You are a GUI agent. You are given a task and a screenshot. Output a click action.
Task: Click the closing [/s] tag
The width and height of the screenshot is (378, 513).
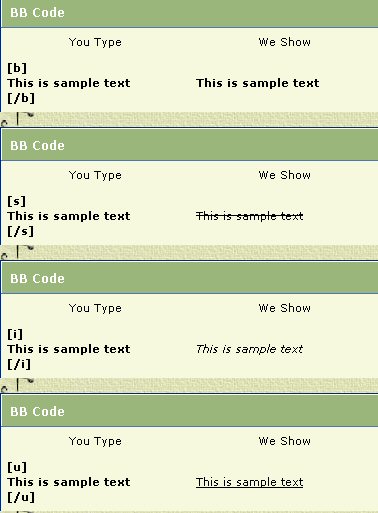pyautogui.click(x=21, y=231)
